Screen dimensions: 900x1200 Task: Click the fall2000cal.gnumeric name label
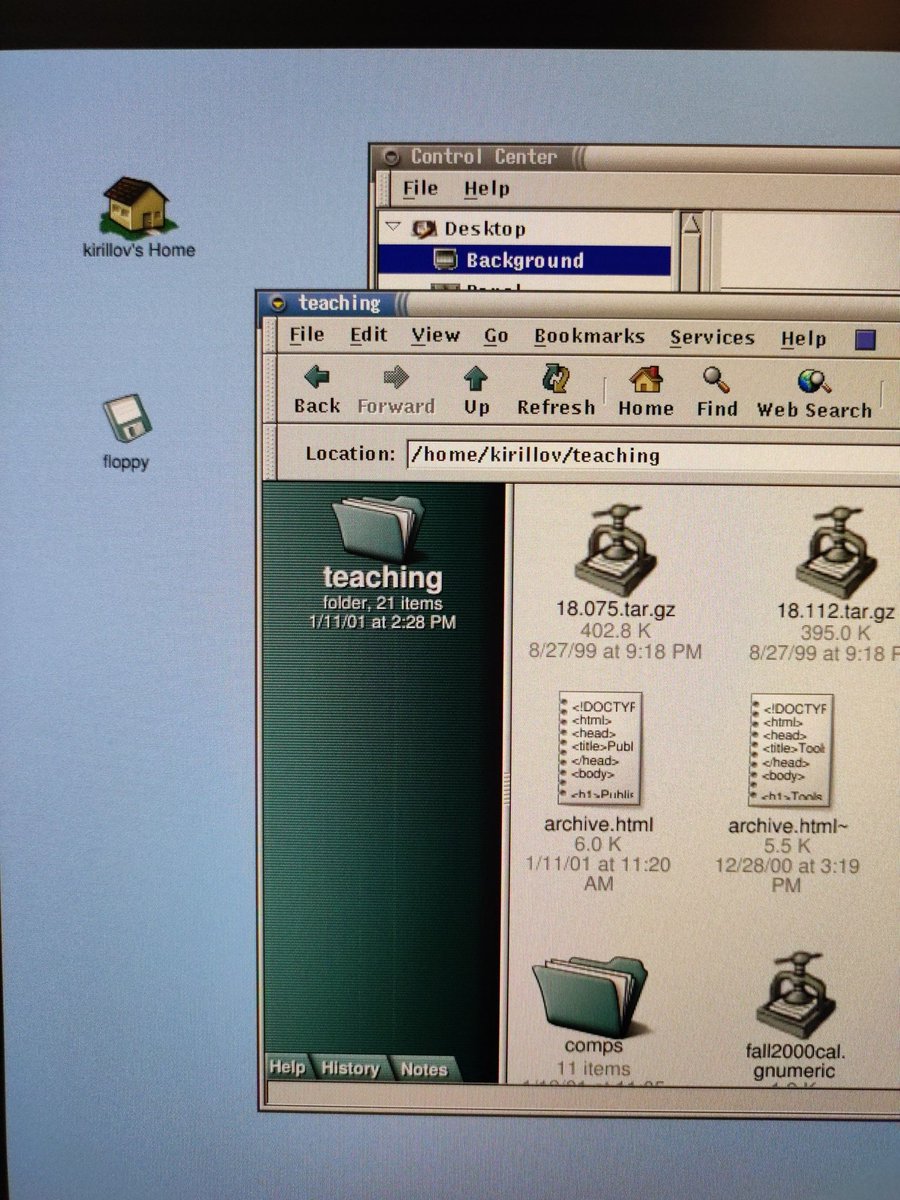(796, 1061)
